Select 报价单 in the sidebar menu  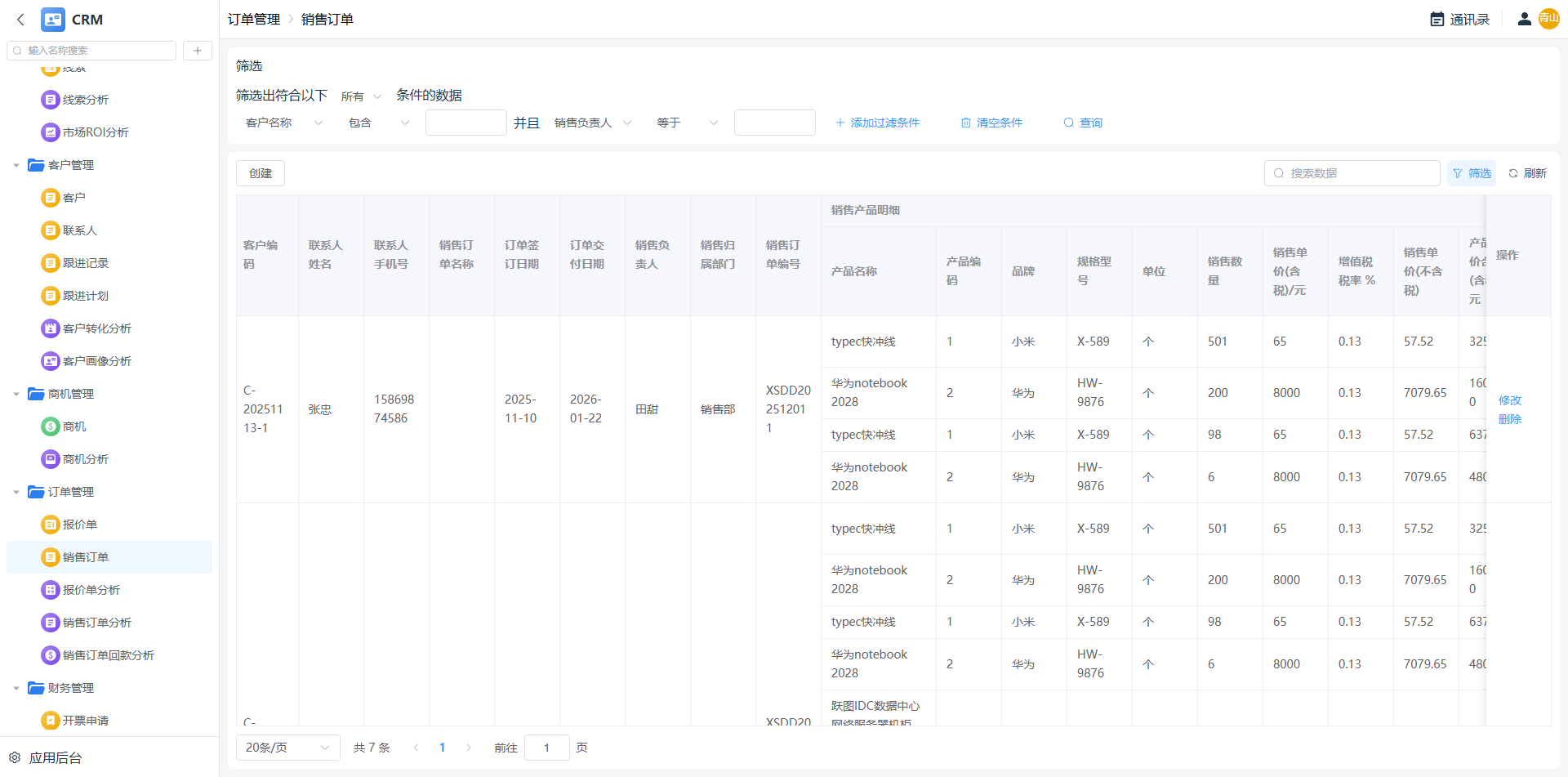(x=79, y=525)
